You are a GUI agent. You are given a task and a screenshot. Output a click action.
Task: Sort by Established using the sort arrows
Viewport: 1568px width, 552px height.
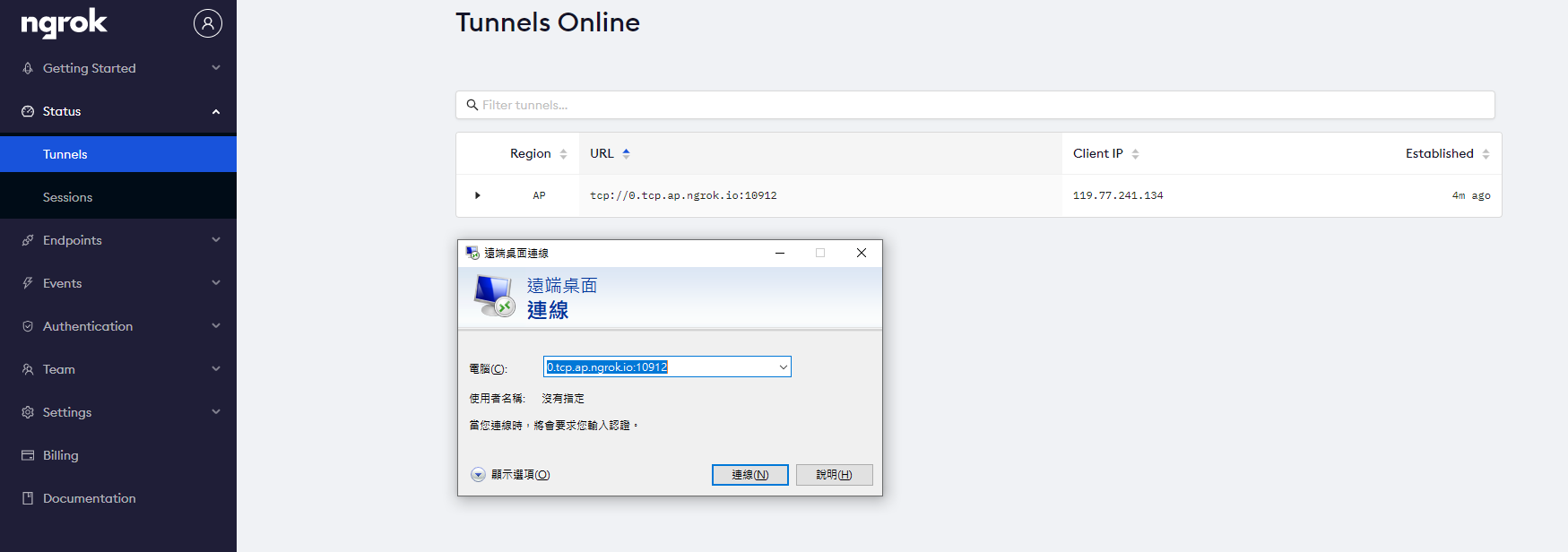(1486, 154)
